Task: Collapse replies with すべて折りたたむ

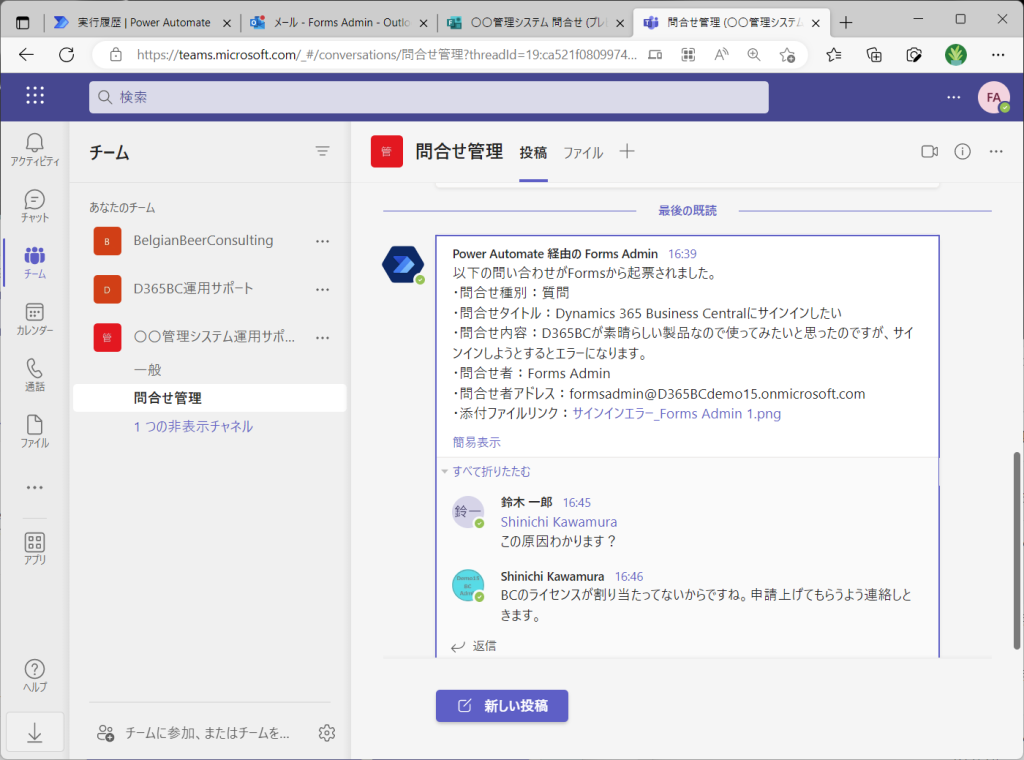Action: pyautogui.click(x=491, y=471)
